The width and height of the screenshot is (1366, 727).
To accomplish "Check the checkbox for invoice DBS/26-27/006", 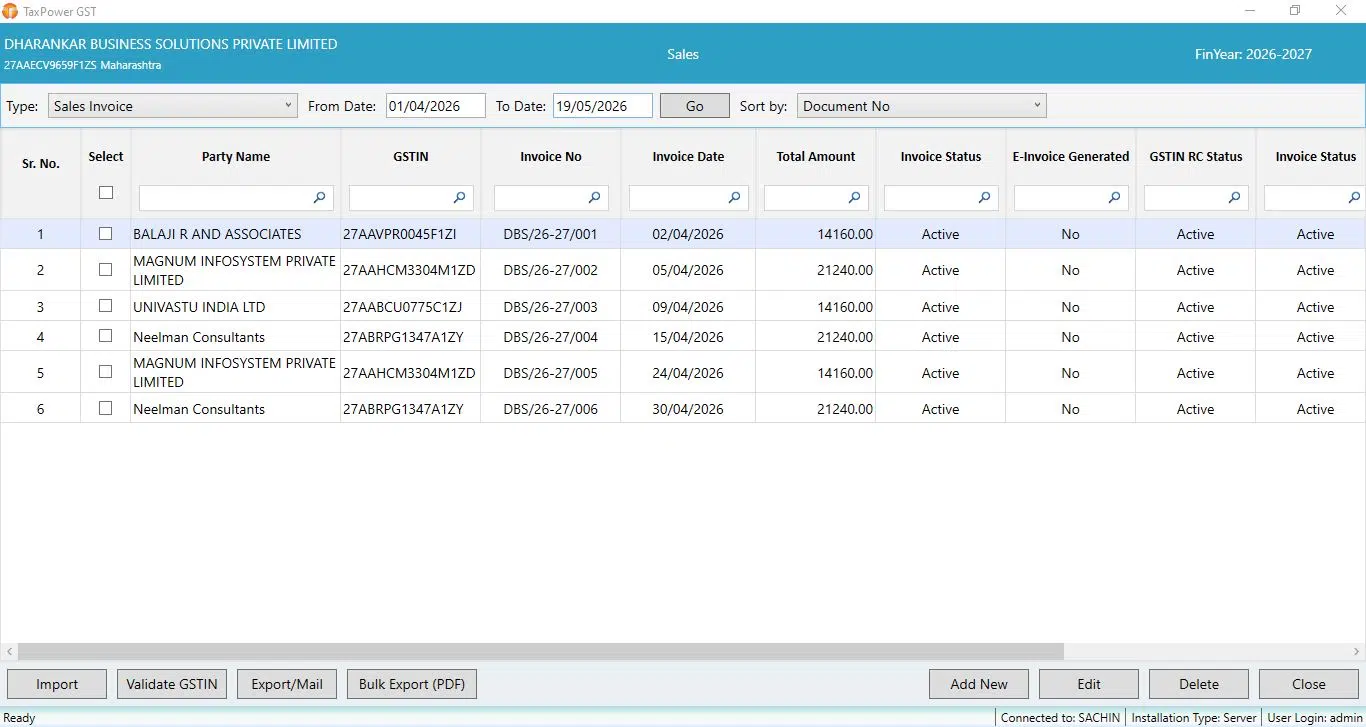I will point(106,408).
